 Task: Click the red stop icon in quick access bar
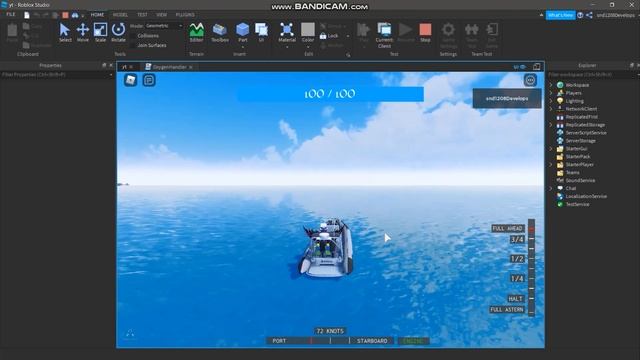coord(65,15)
